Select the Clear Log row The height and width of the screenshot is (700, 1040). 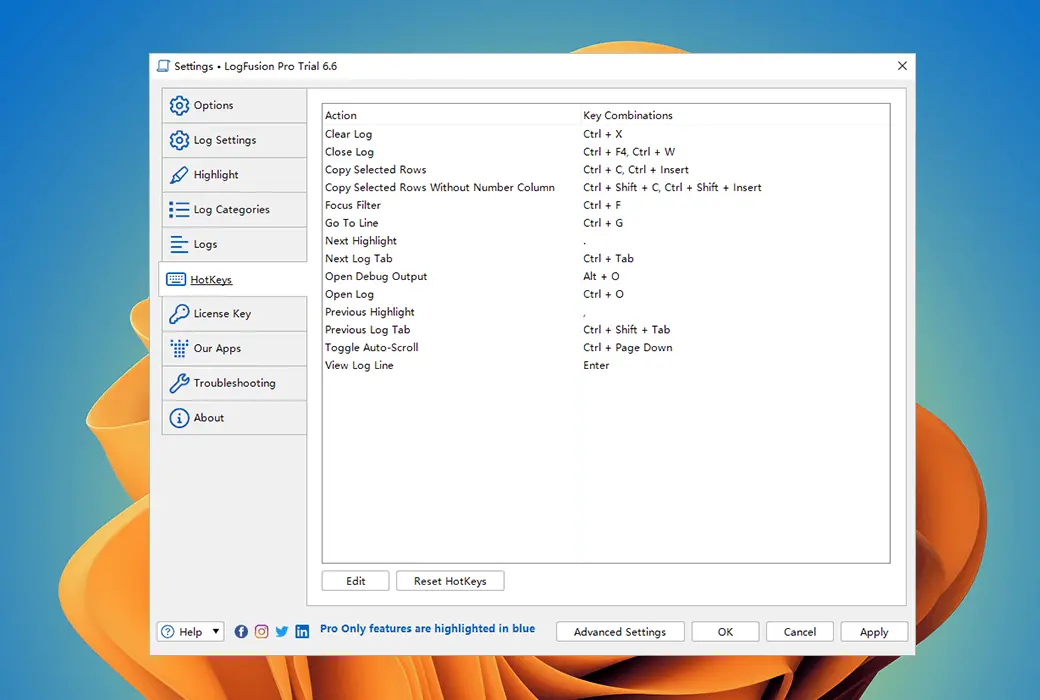coord(606,134)
